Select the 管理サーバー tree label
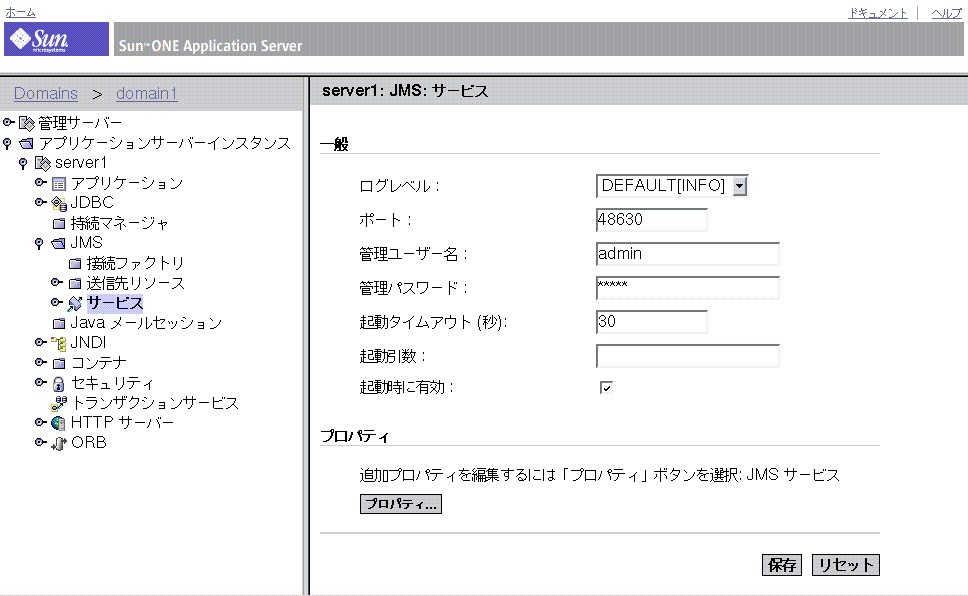 point(80,123)
